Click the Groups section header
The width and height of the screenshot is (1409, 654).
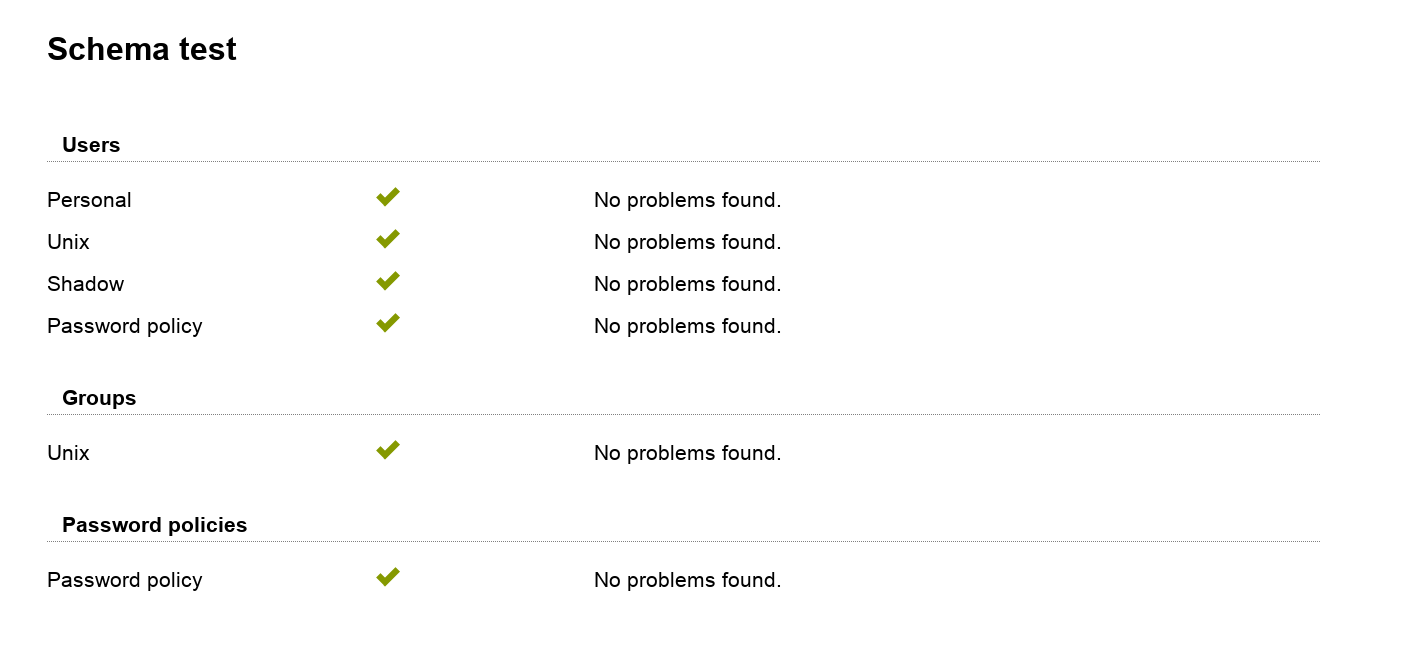pos(99,398)
